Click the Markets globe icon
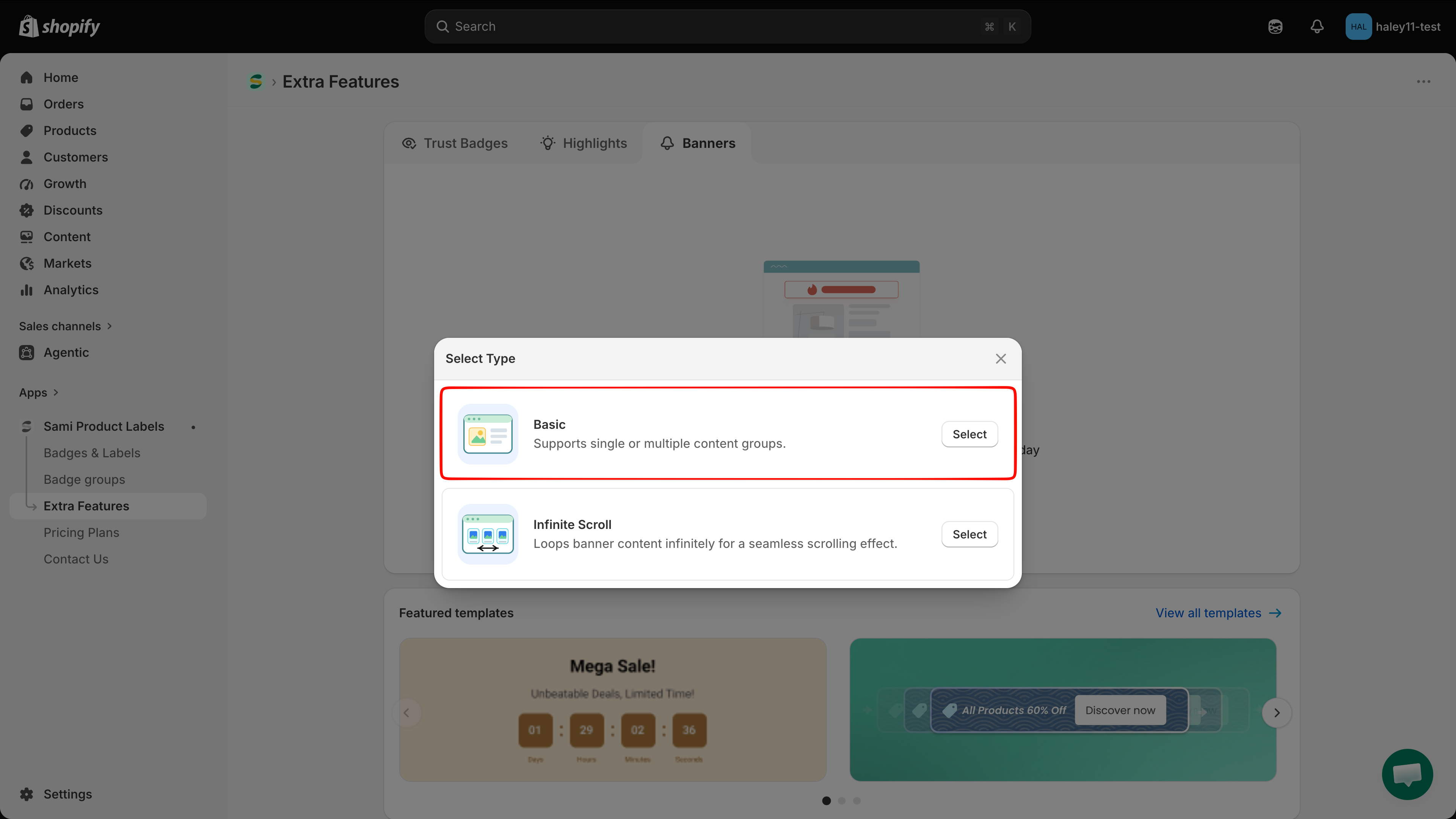Viewport: 1456px width, 819px height. click(27, 264)
